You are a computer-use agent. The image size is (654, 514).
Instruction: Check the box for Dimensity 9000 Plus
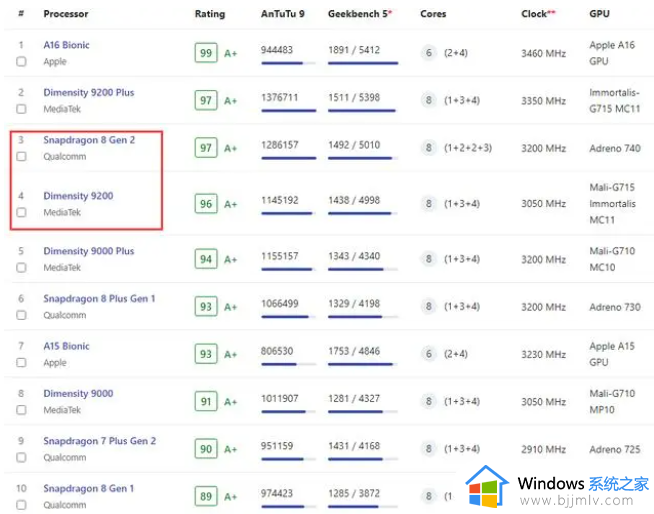21,267
